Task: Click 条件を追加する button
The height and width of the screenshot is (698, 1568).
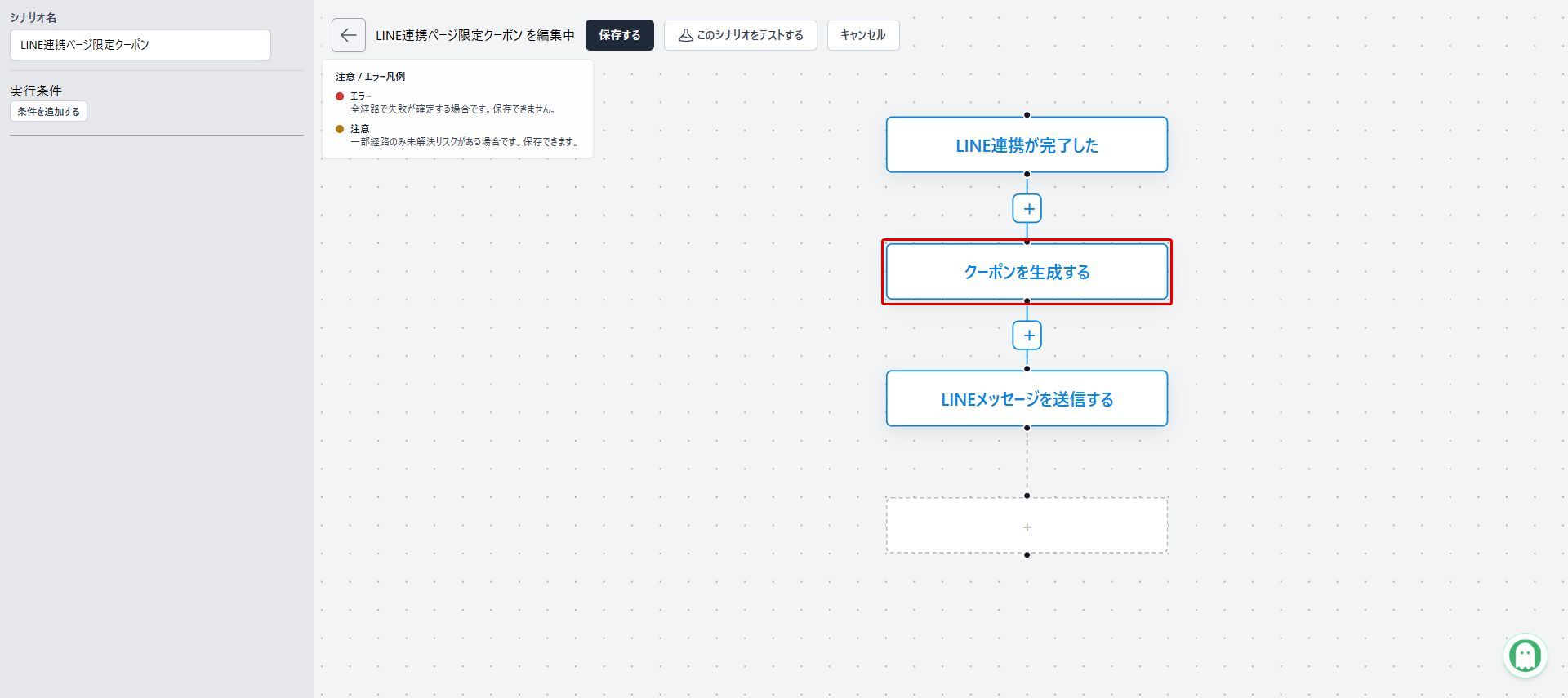Action: click(x=48, y=112)
